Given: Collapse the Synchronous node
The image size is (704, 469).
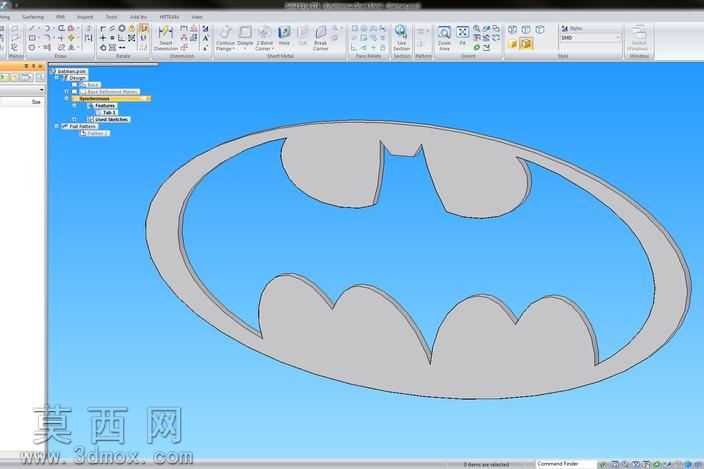Looking at the screenshot, I should tap(66, 98).
